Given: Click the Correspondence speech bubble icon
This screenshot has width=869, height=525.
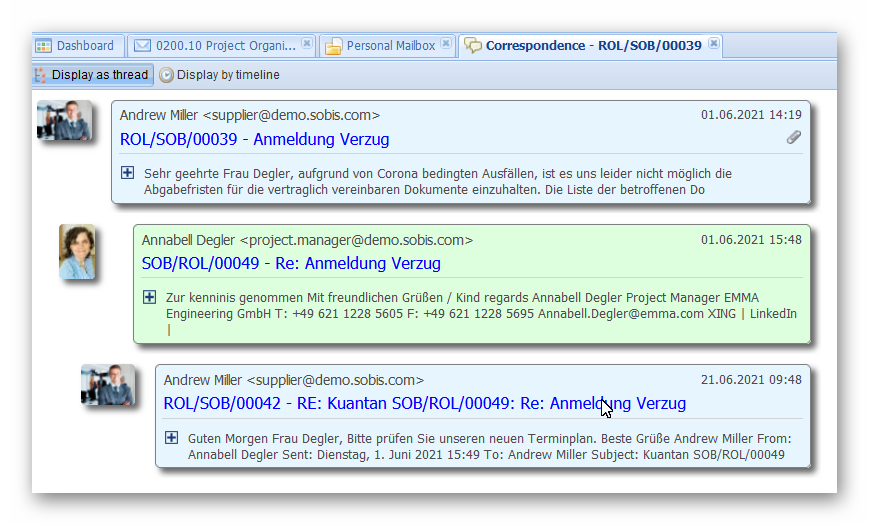Looking at the screenshot, I should pyautogui.click(x=473, y=46).
